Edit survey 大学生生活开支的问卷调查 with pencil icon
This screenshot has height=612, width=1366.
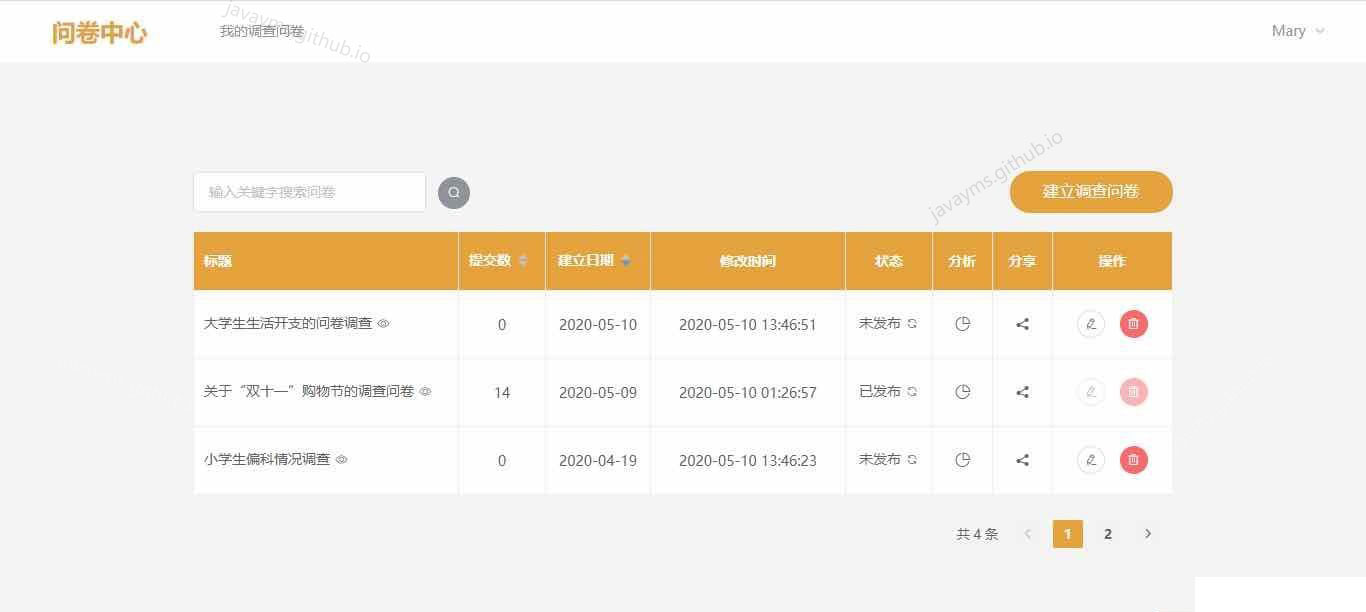pyautogui.click(x=1091, y=324)
